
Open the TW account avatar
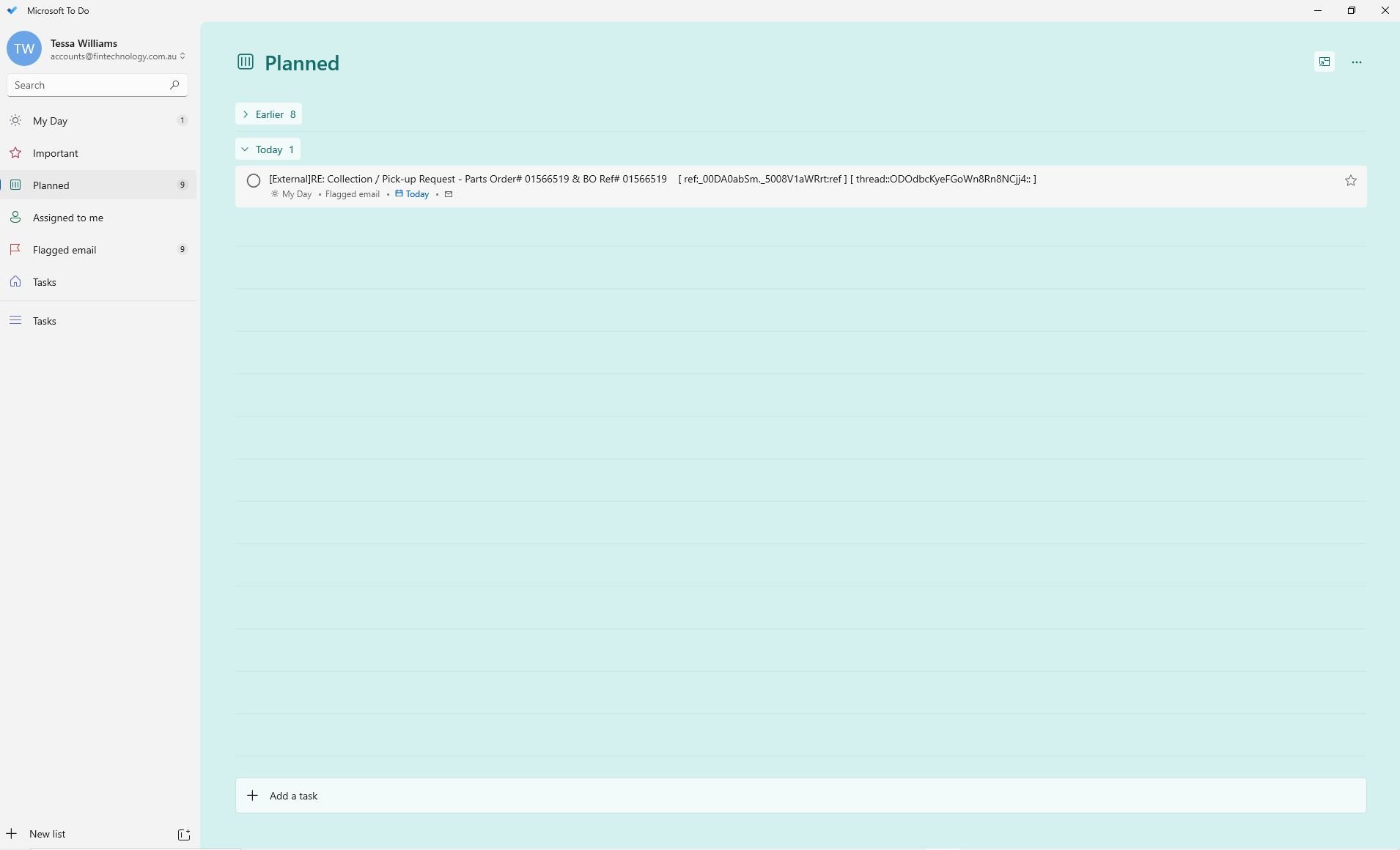coord(24,49)
